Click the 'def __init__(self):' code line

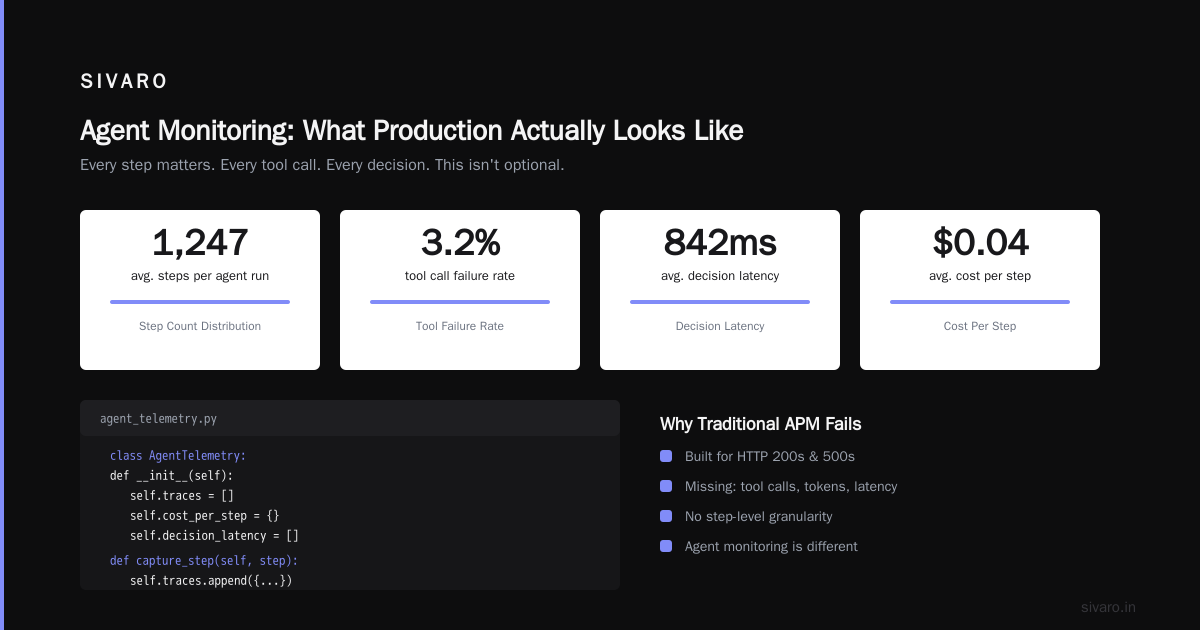(x=171, y=476)
